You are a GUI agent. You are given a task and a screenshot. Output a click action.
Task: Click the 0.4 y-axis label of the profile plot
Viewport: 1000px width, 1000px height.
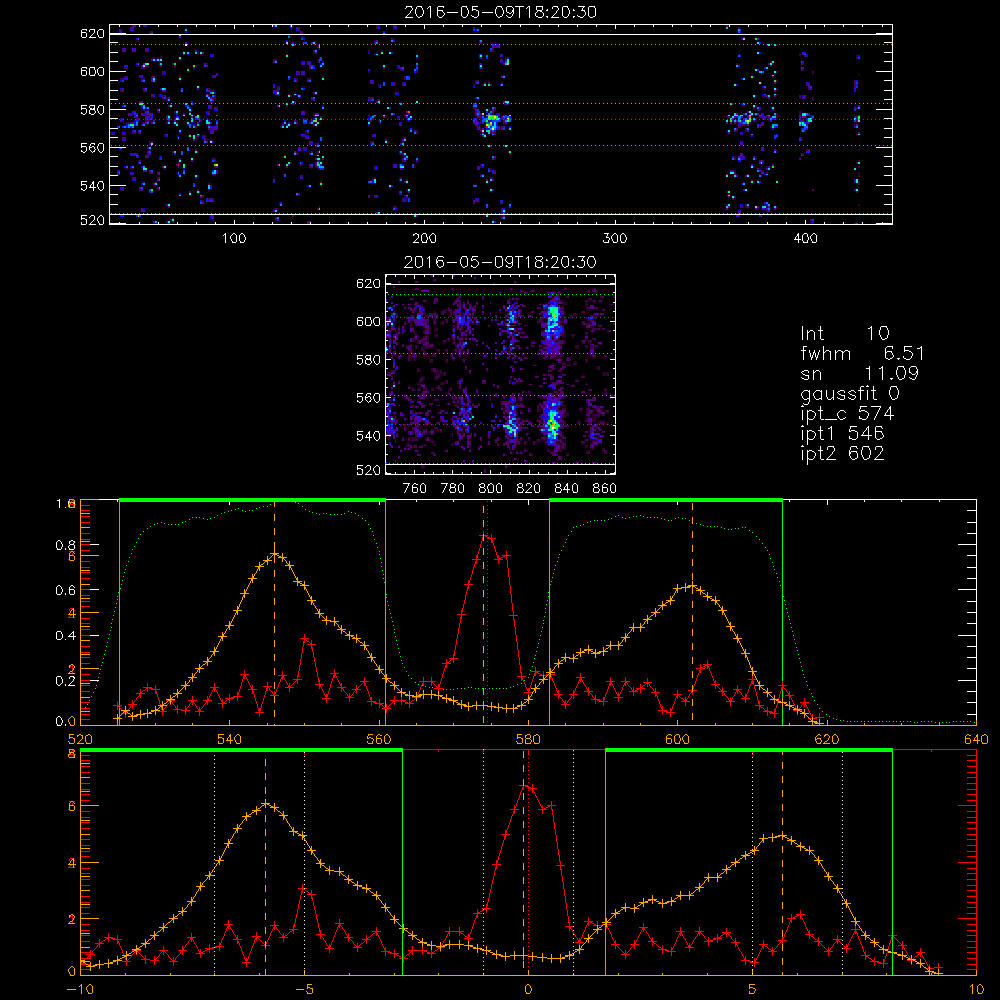click(x=65, y=636)
